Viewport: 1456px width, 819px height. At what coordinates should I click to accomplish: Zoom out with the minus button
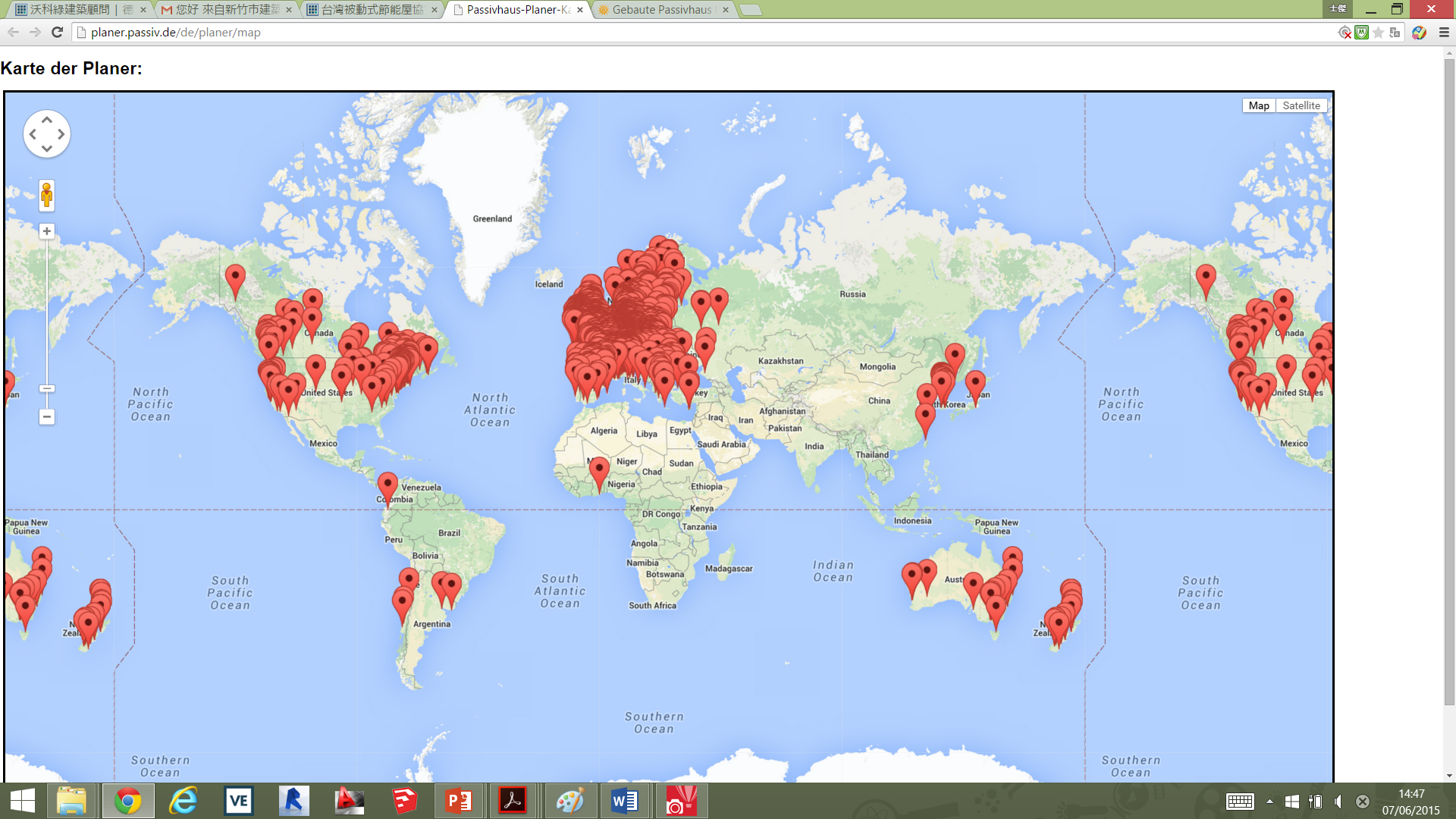47,416
